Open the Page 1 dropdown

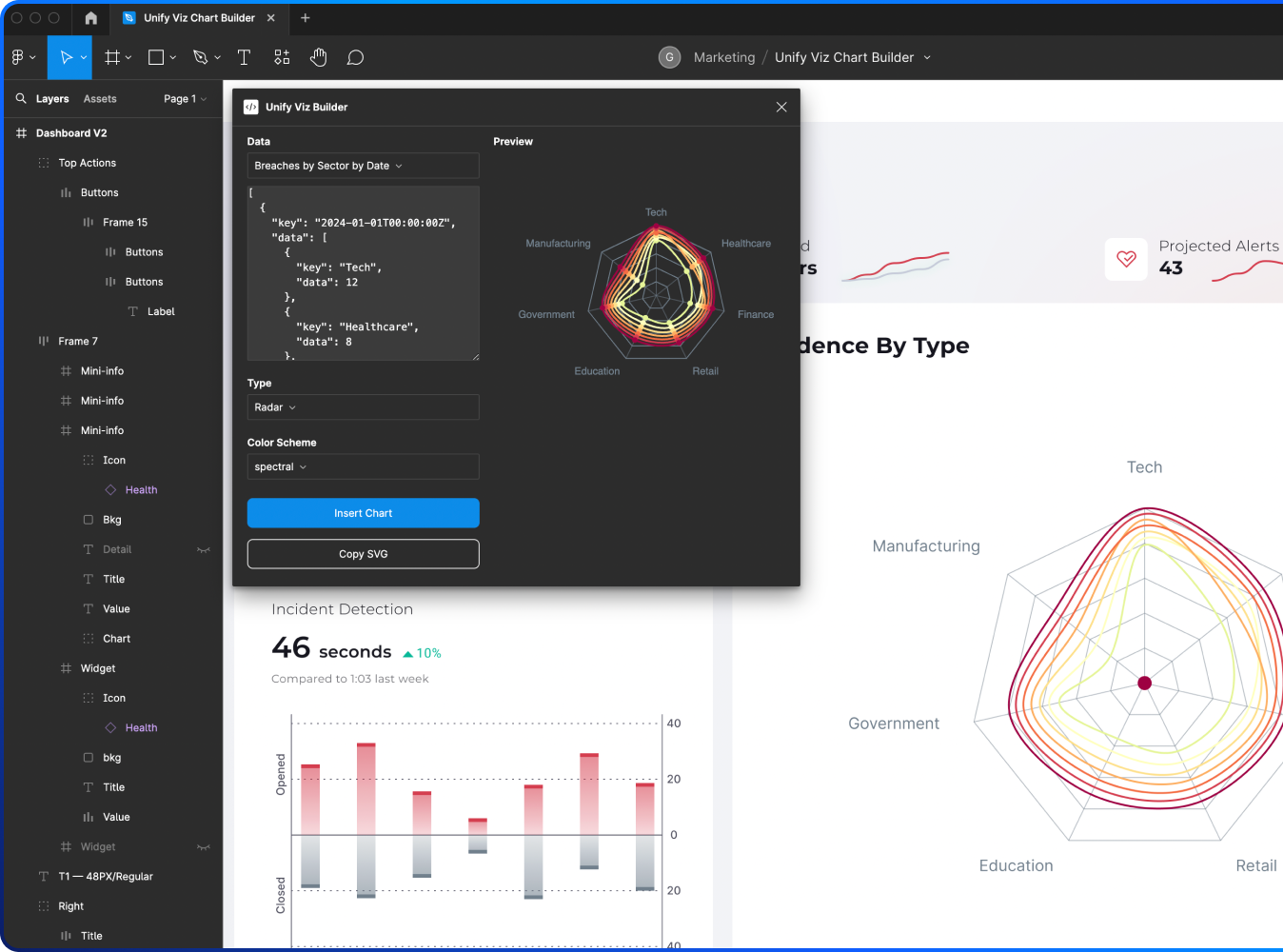point(184,98)
